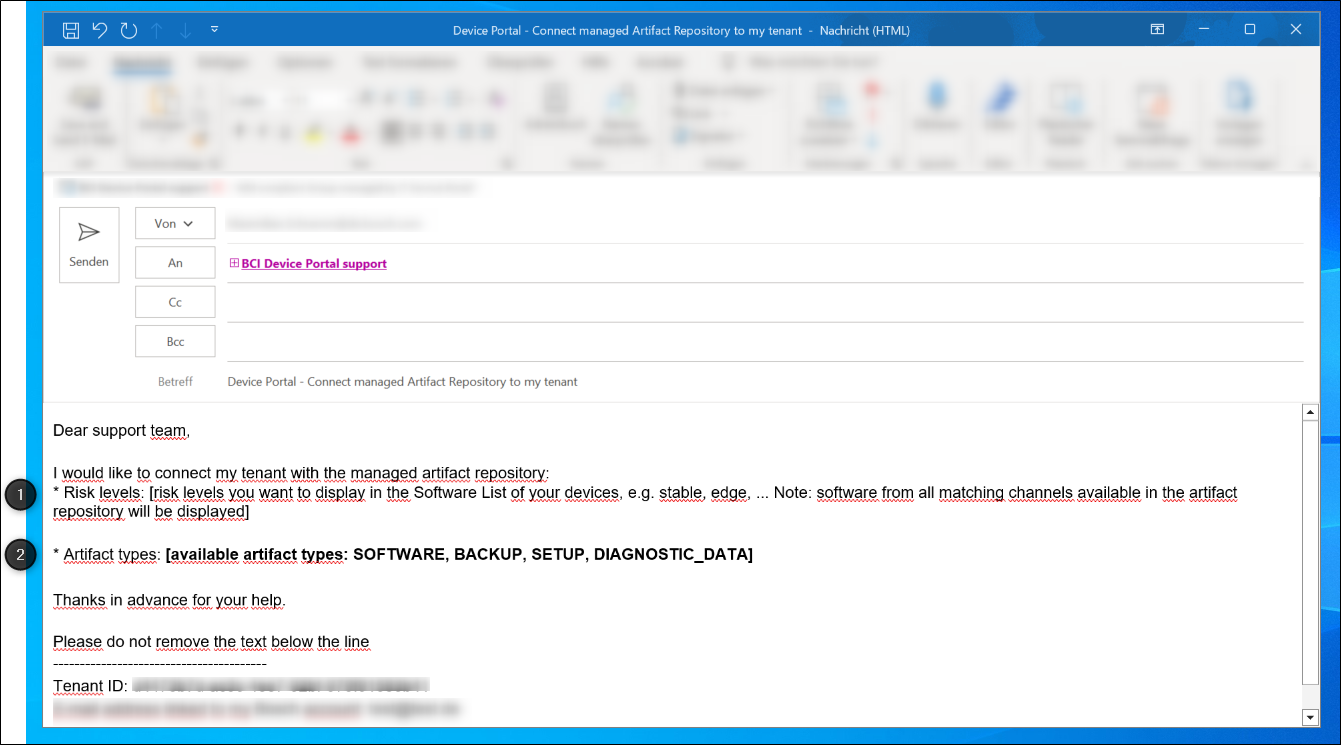Viewport: 1341px width, 745px height.
Task: Click the An button to pick recipients
Action: 175,263
